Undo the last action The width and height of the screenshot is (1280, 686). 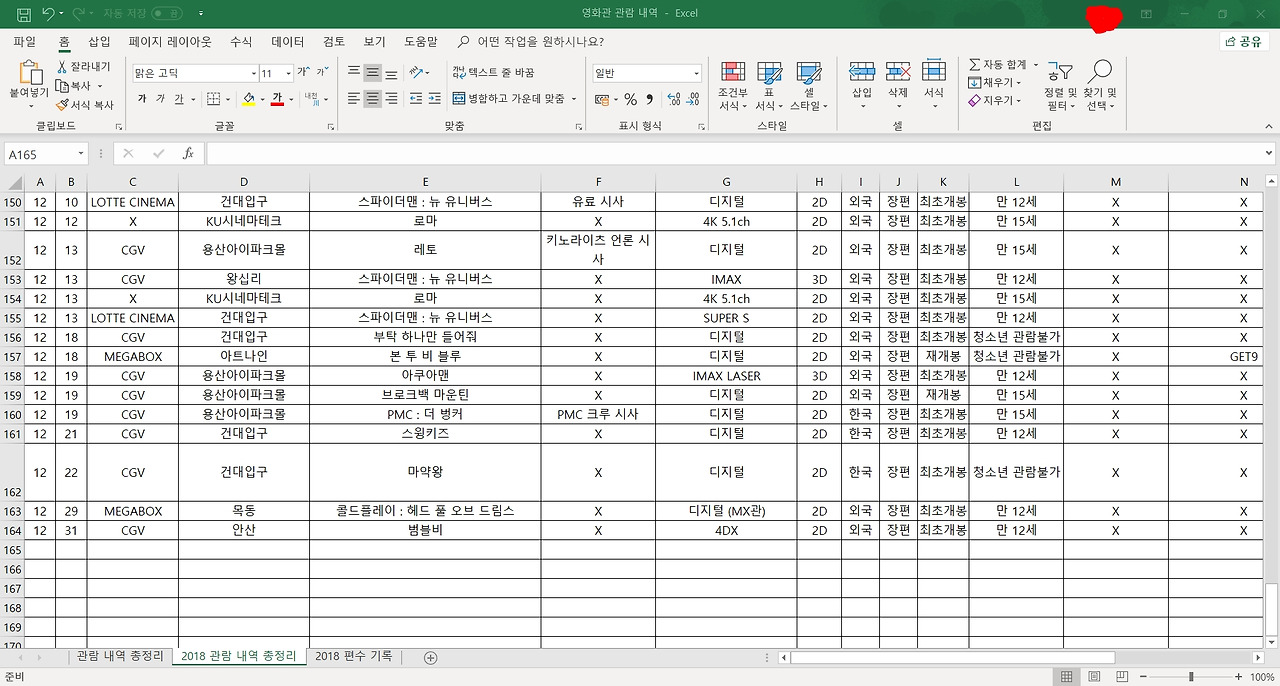tap(48, 14)
